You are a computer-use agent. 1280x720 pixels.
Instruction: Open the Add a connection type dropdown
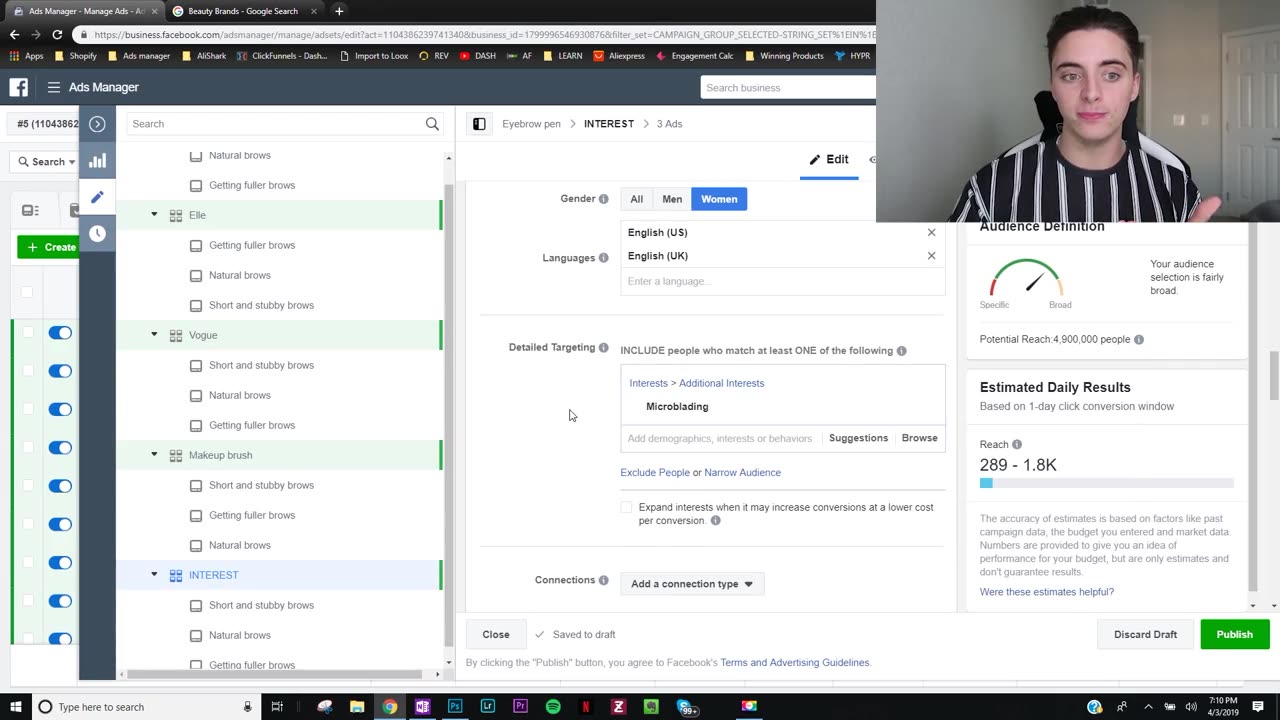[691, 584]
